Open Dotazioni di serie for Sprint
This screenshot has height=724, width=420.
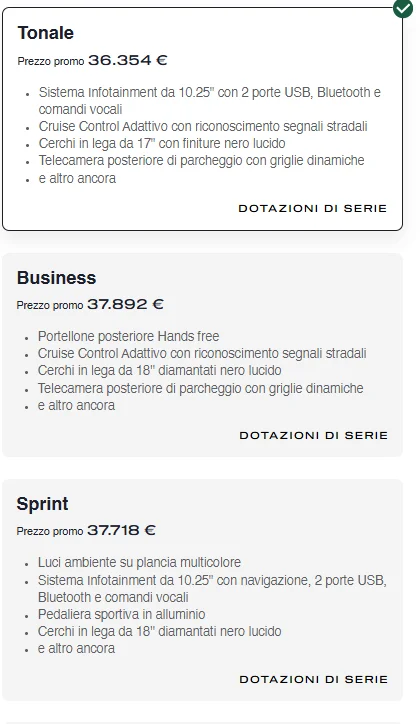[x=313, y=679]
